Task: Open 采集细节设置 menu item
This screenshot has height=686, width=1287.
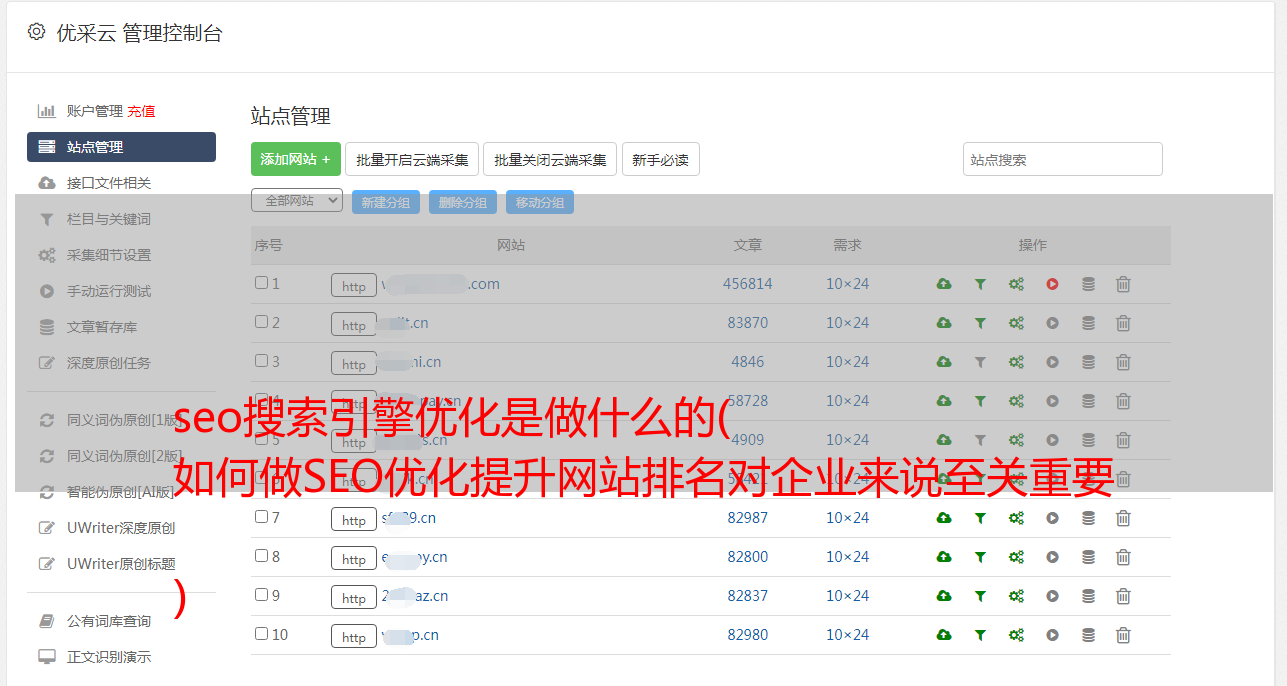Action: coord(109,255)
